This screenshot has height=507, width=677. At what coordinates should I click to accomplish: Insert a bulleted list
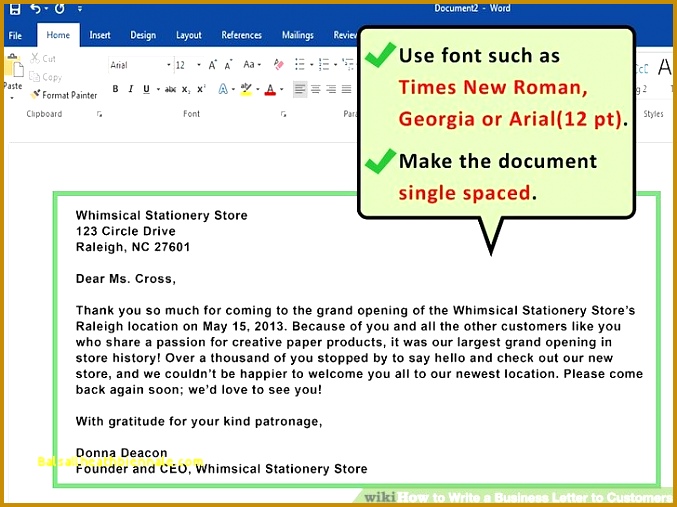pyautogui.click(x=300, y=65)
